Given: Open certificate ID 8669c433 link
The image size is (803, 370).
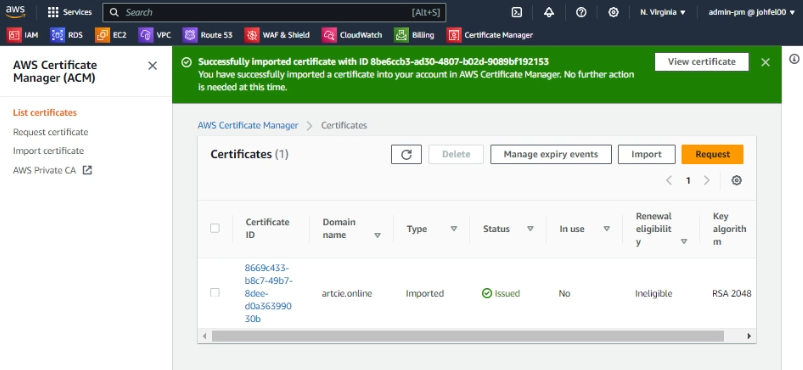Looking at the screenshot, I should coord(269,293).
